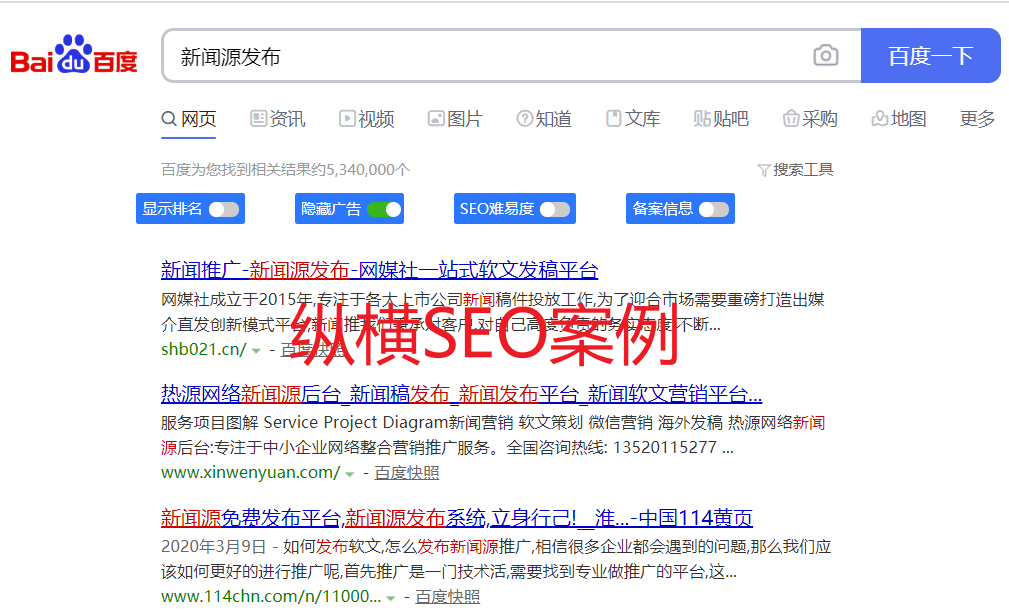Open the 文库 library tab
The width and height of the screenshot is (1009, 614).
[633, 119]
